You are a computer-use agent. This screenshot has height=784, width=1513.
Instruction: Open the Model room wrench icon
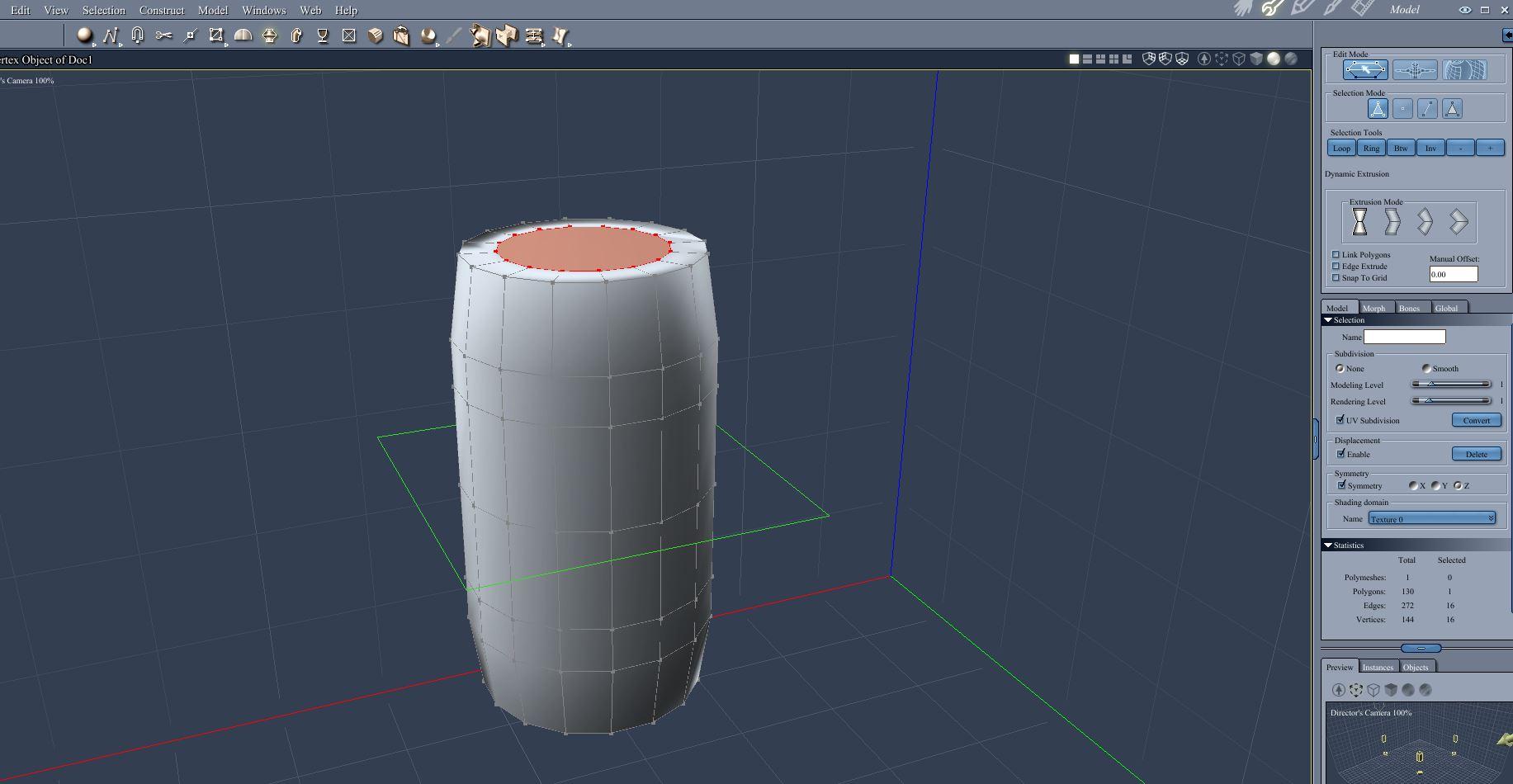tap(1273, 8)
